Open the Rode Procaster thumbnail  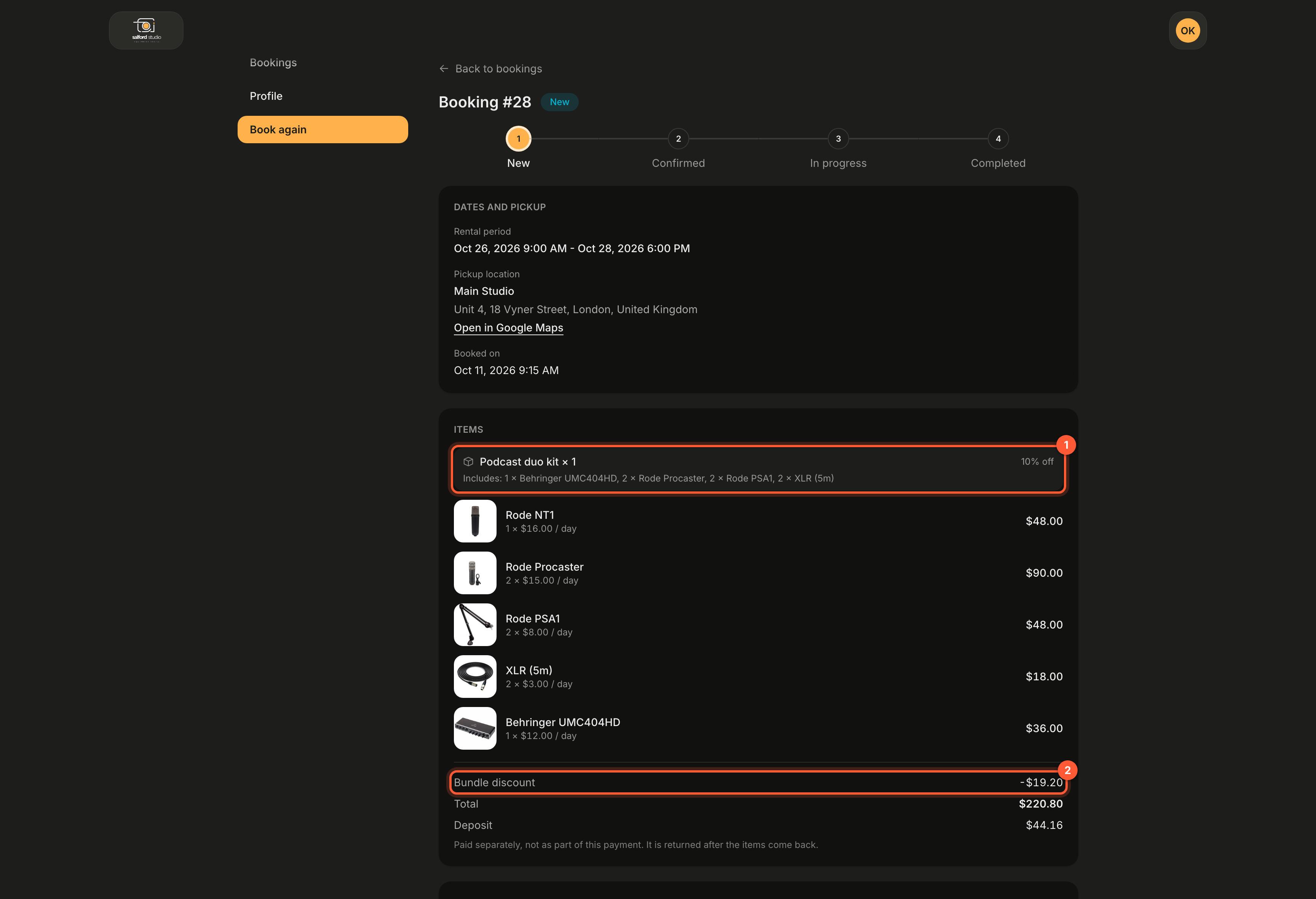click(x=475, y=573)
